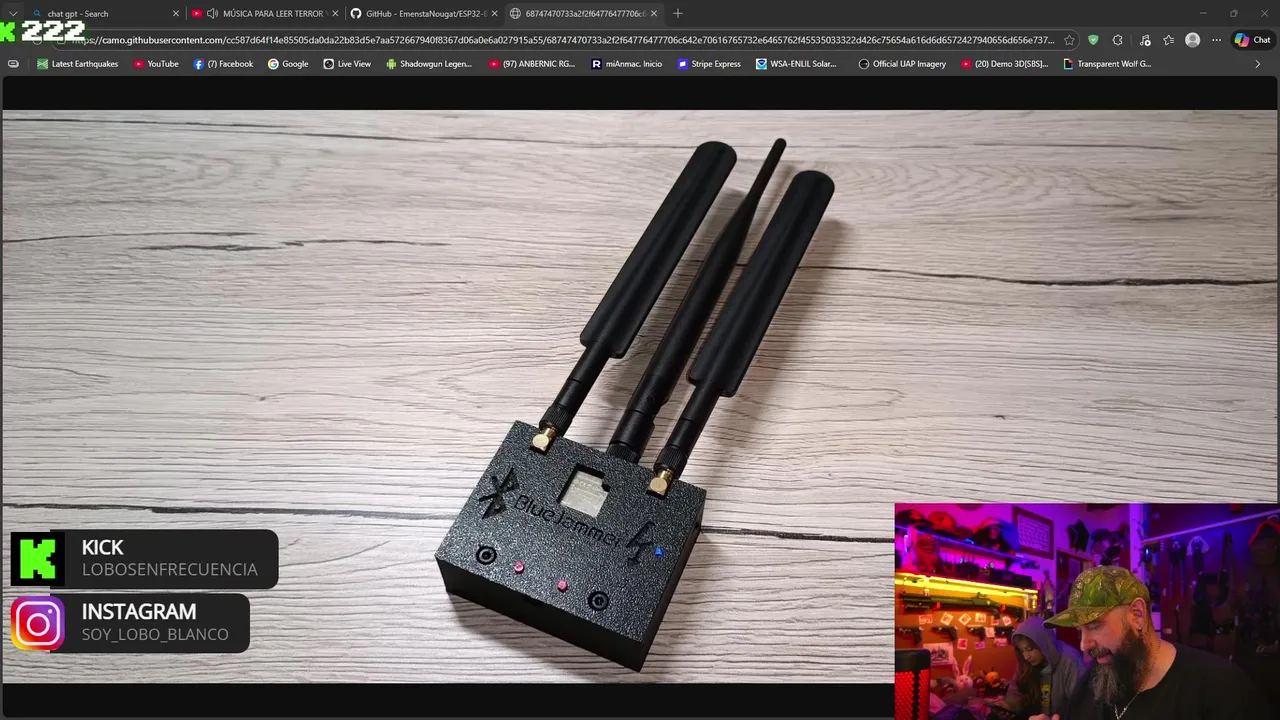Viewport: 1280px width, 720px height.
Task: Open the Google bookmark
Action: tap(288, 64)
